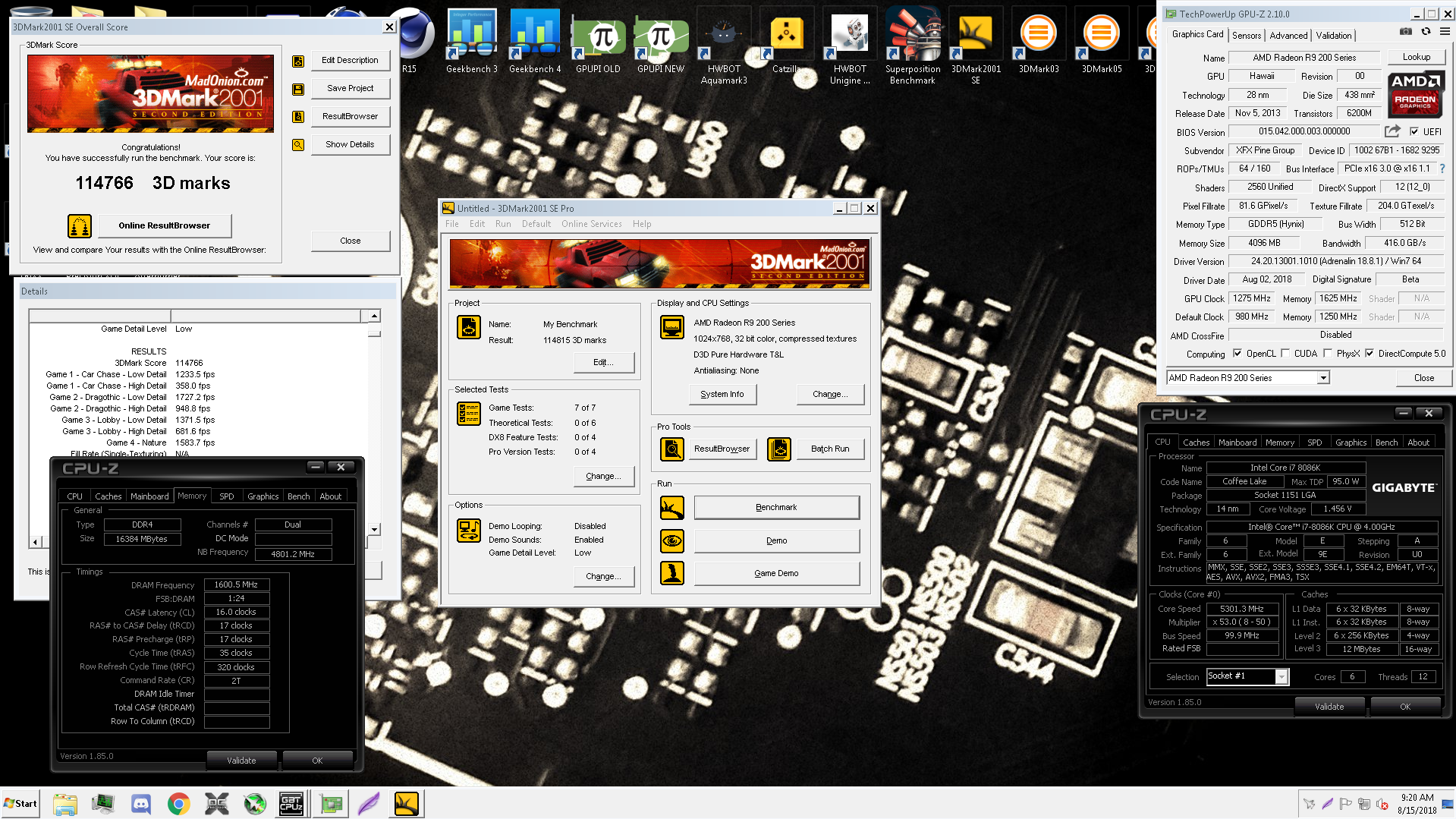This screenshot has height=819, width=1456.
Task: Click Online ResultBrowser yellow icon
Action: 80,226
